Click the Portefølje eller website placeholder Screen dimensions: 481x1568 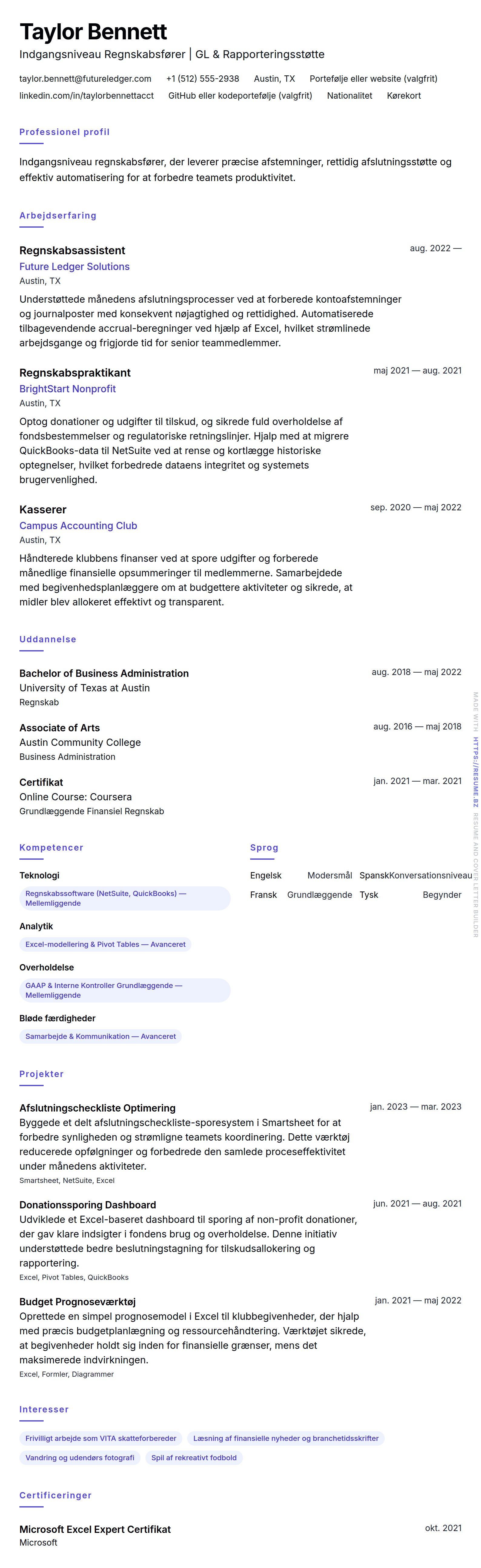click(373, 78)
